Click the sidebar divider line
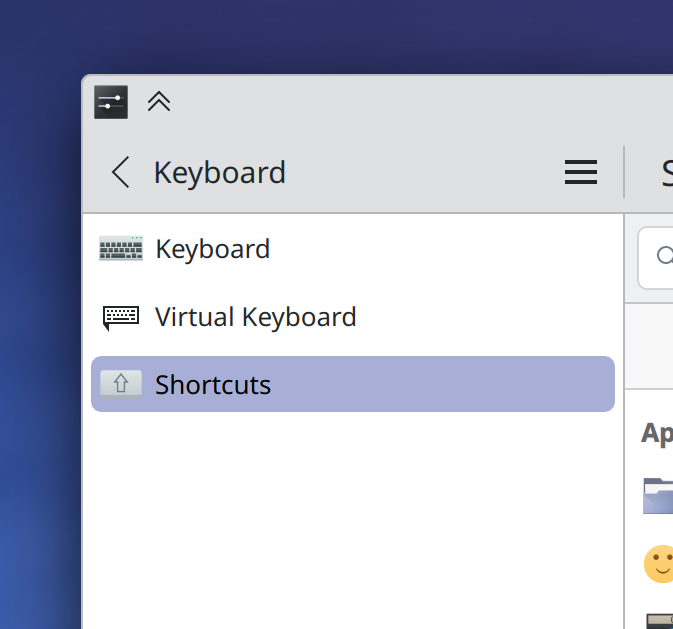673x629 pixels. (624, 421)
